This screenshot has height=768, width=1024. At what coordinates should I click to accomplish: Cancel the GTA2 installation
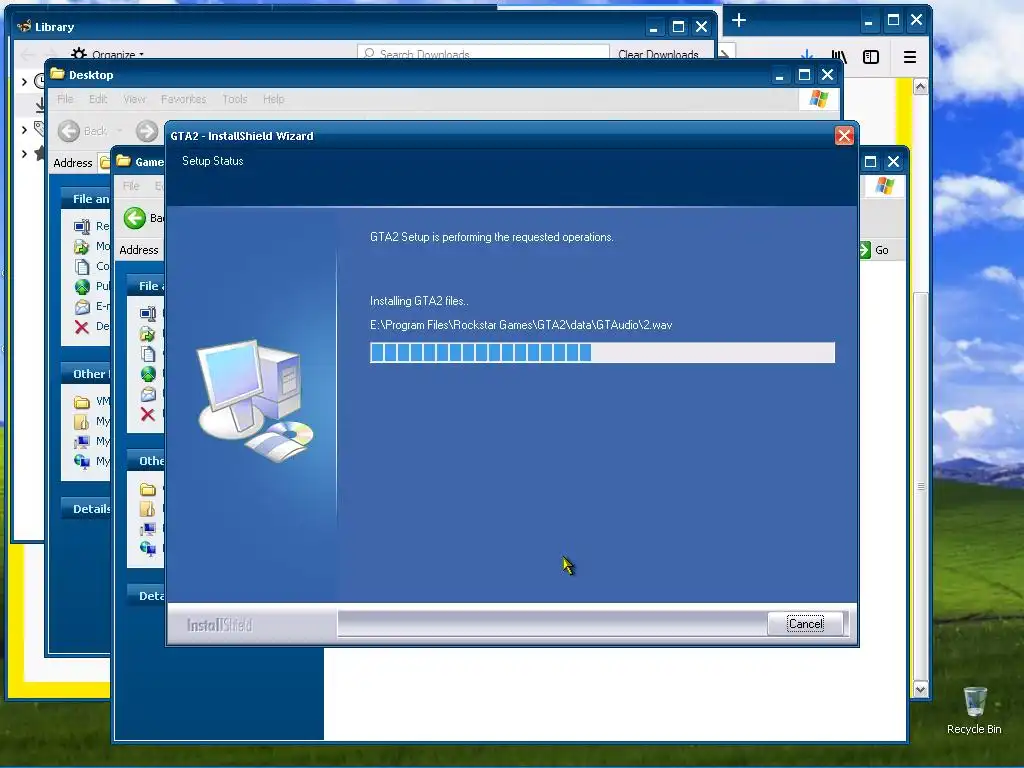(x=805, y=624)
